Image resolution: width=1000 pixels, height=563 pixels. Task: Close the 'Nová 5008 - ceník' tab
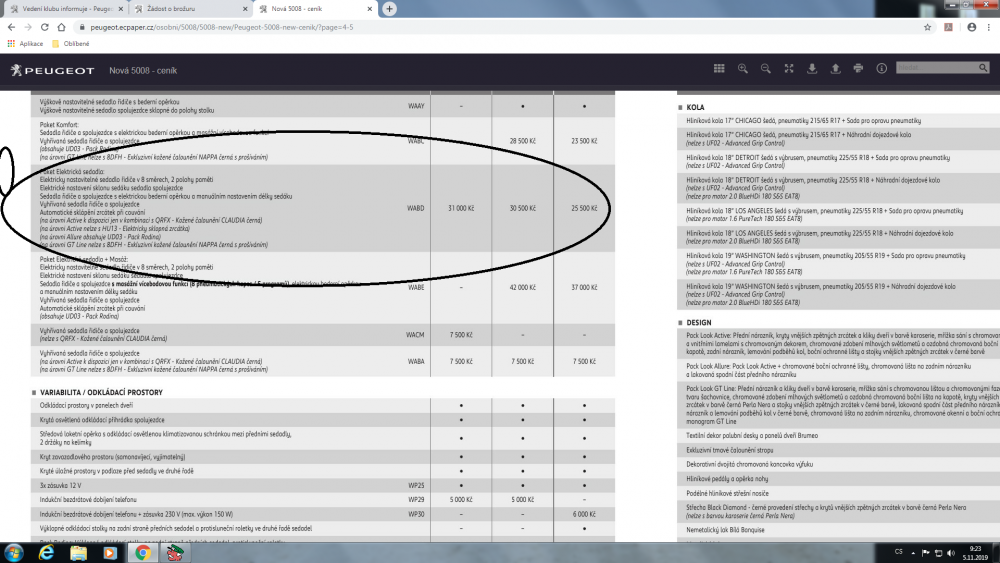[370, 9]
